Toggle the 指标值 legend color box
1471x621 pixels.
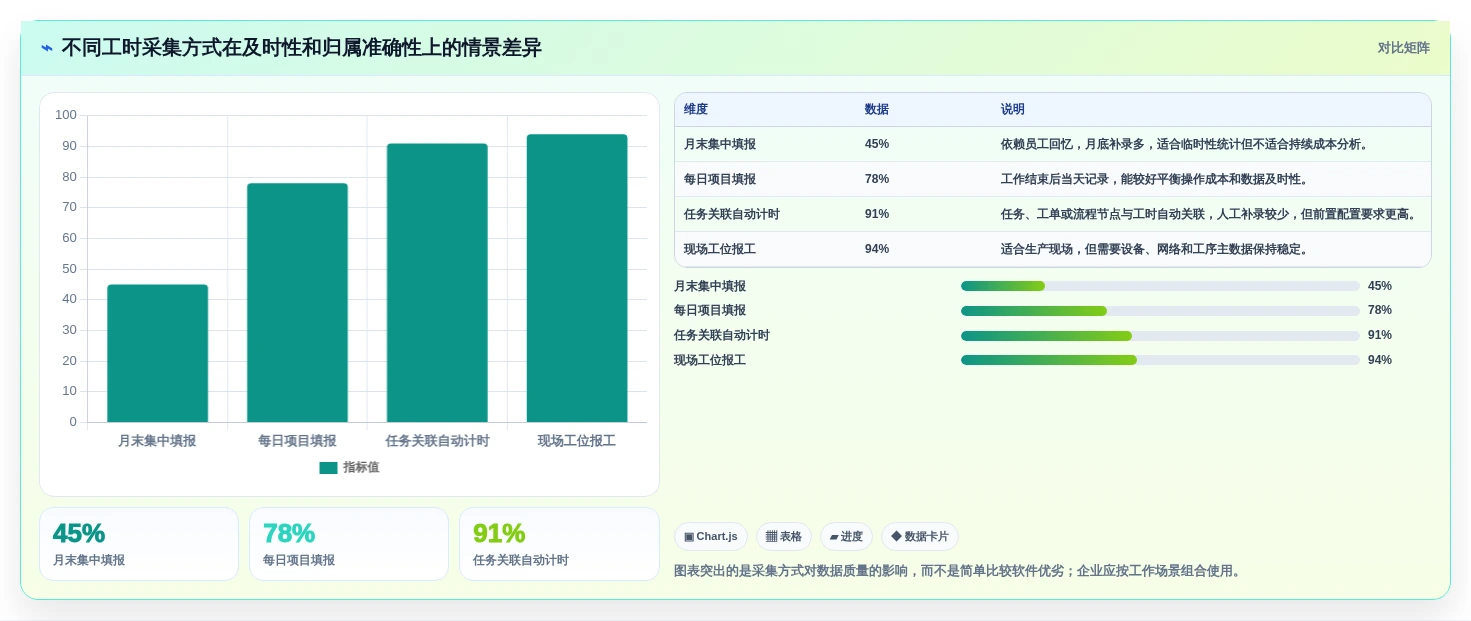(328, 468)
